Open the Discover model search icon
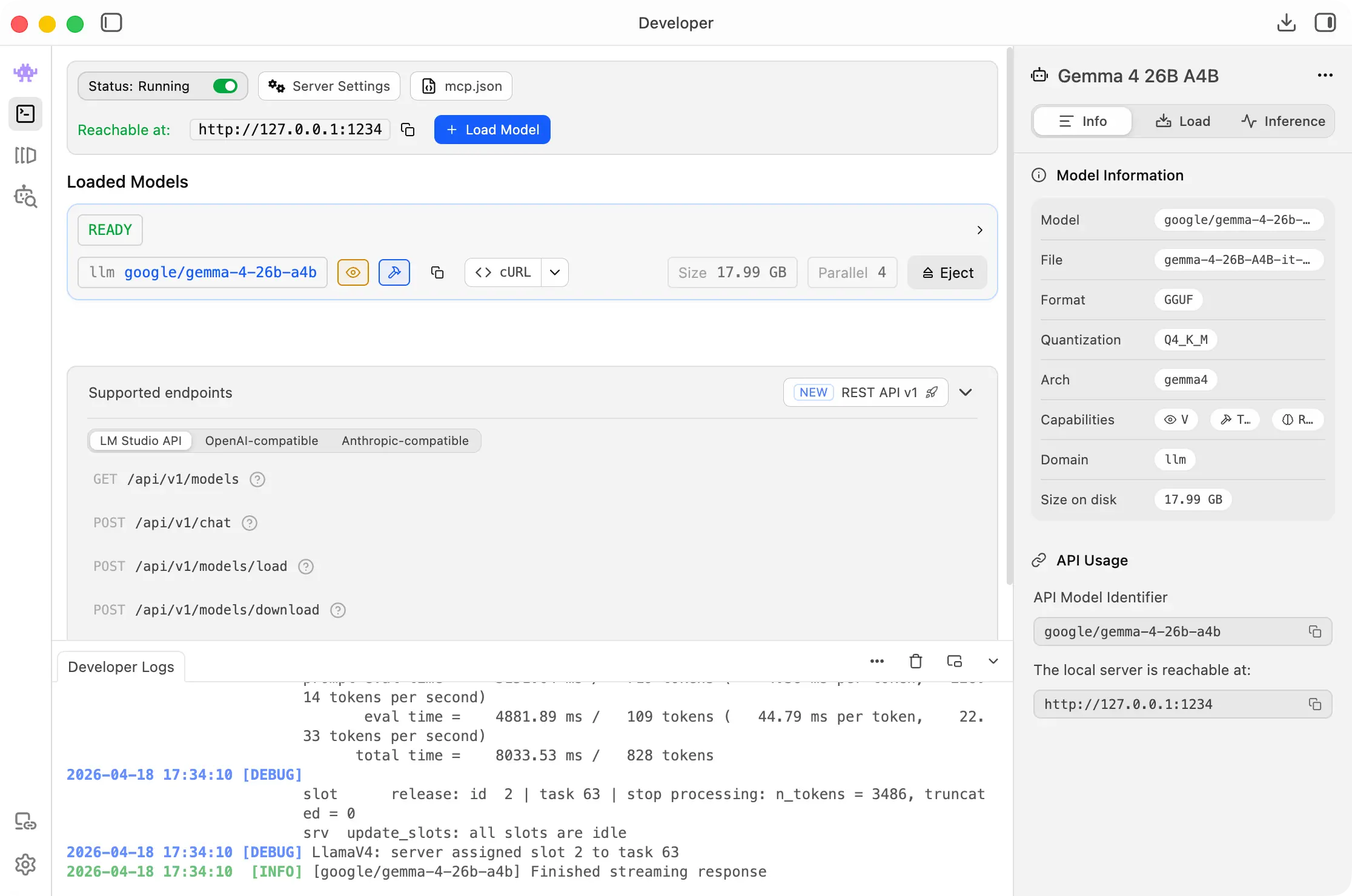The height and width of the screenshot is (896, 1352). 25,197
